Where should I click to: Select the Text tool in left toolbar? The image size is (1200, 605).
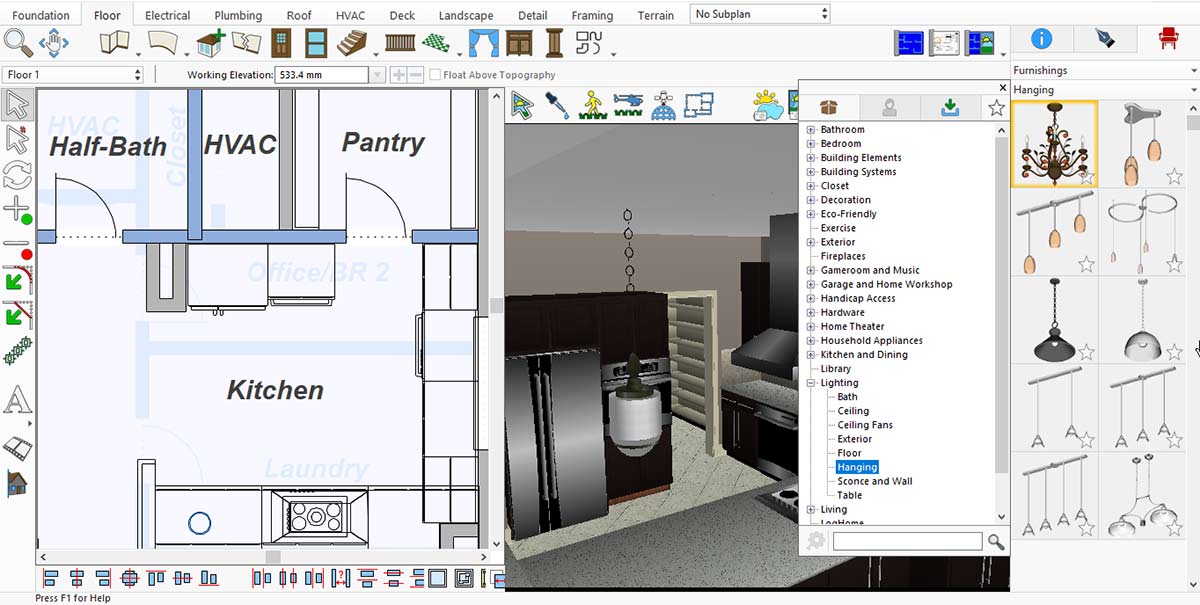[17, 401]
